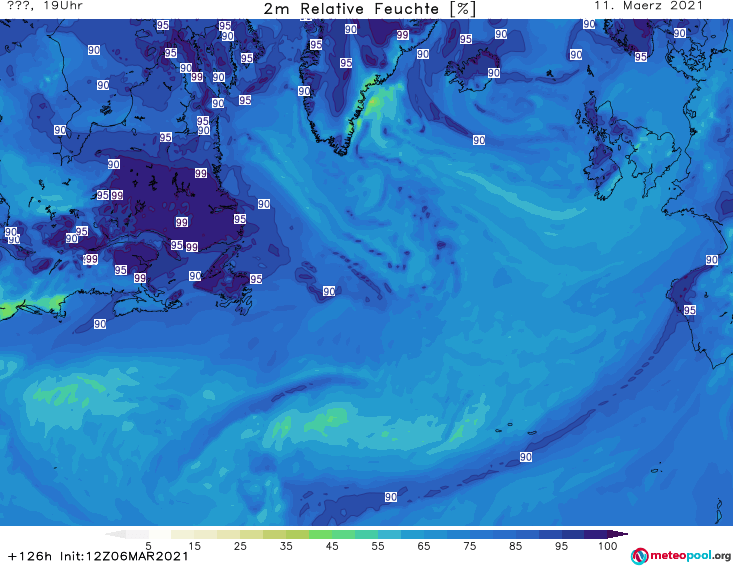Click the '5' value on the color scale
The width and height of the screenshot is (733, 566).
click(x=148, y=546)
